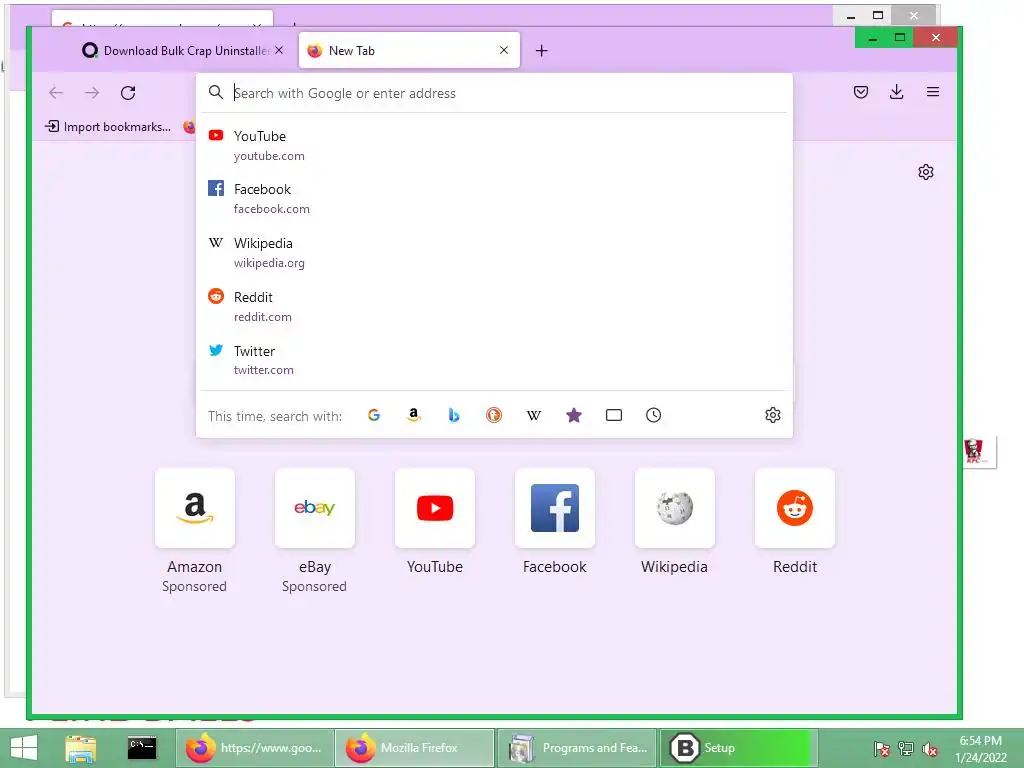
Task: Choose Reddit suggestion reddit.com
Action: pyautogui.click(x=494, y=306)
